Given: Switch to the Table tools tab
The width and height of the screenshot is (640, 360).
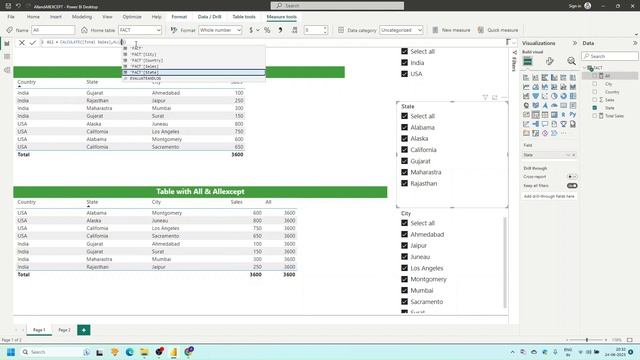Looking at the screenshot, I should click(x=244, y=17).
